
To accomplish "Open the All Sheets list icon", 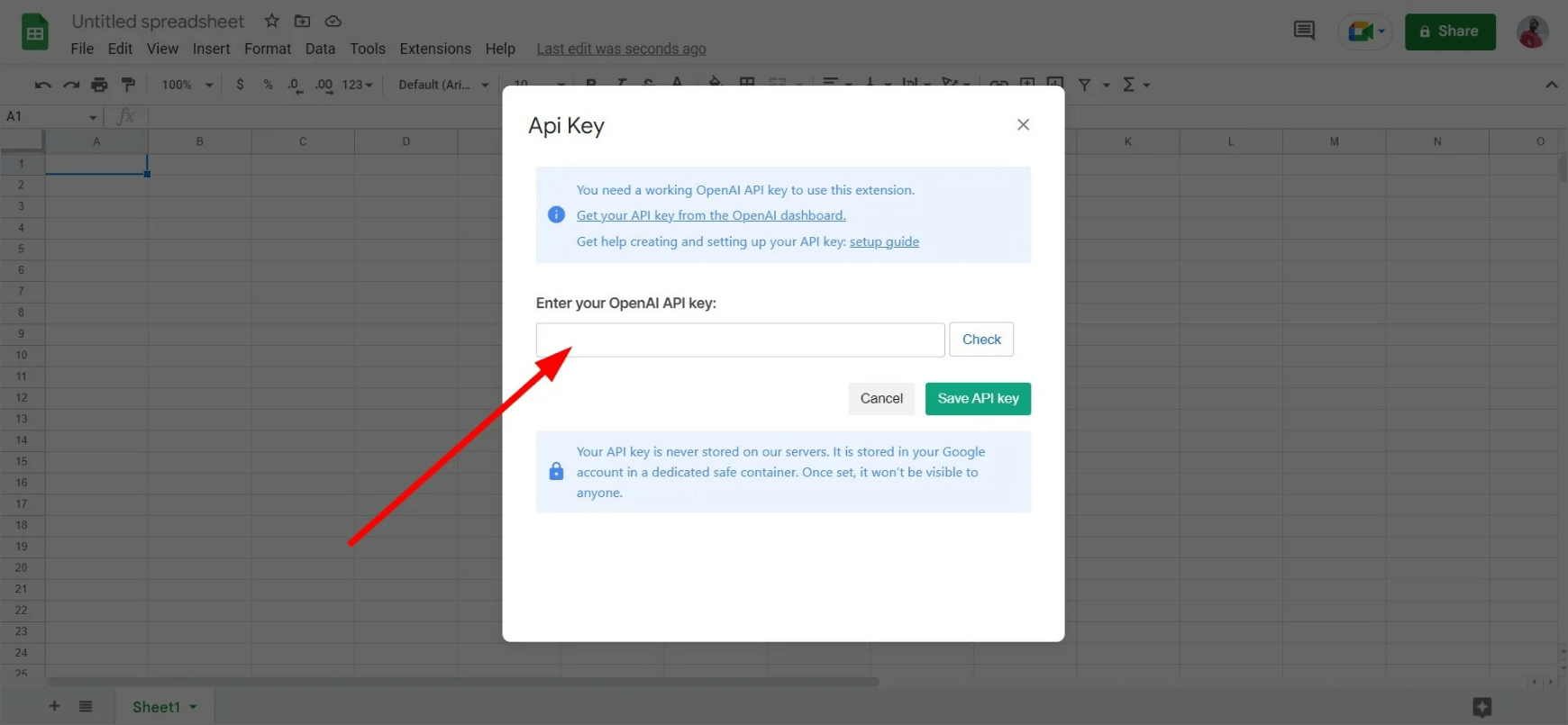I will pos(86,706).
